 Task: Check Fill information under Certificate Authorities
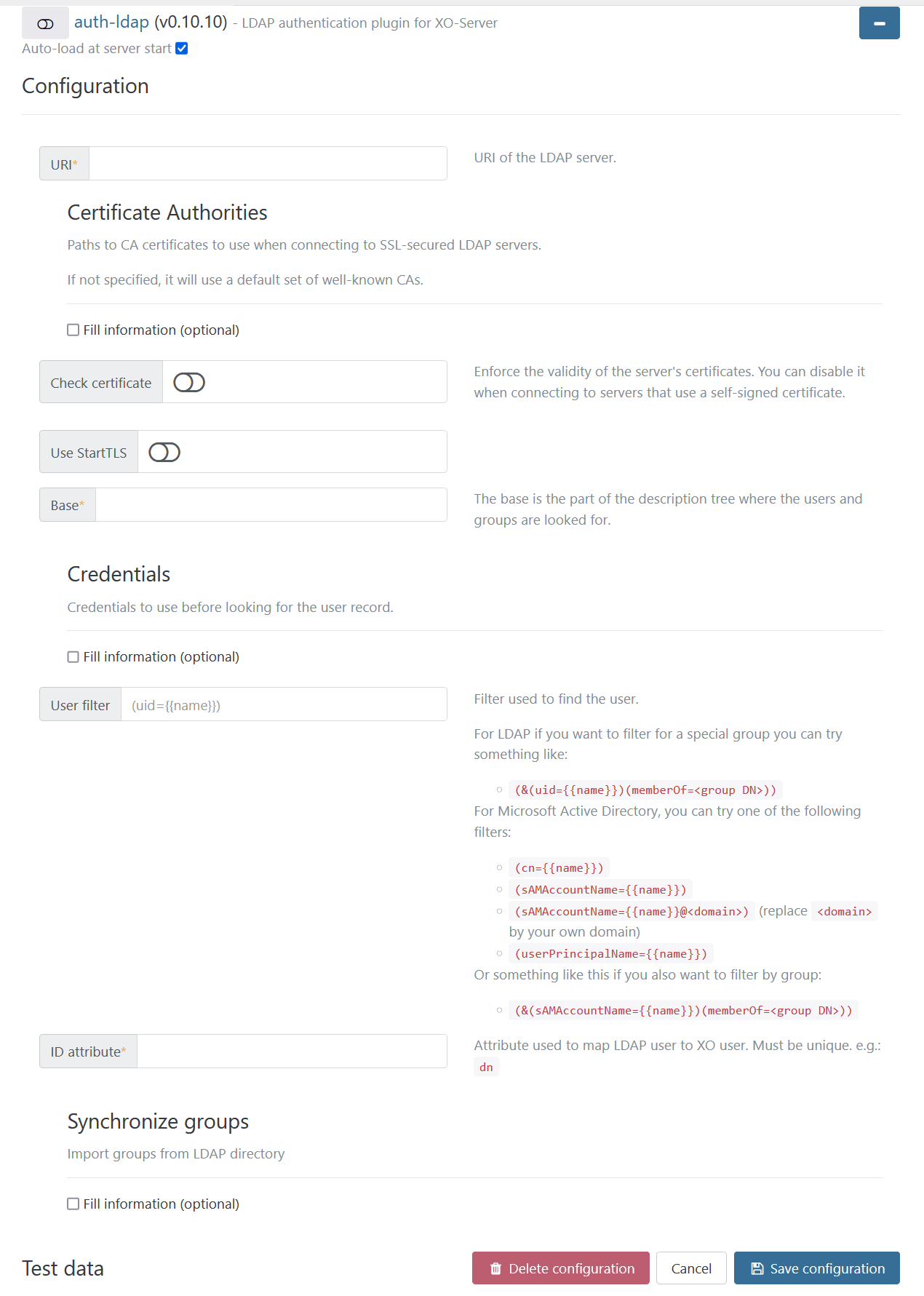[x=73, y=330]
